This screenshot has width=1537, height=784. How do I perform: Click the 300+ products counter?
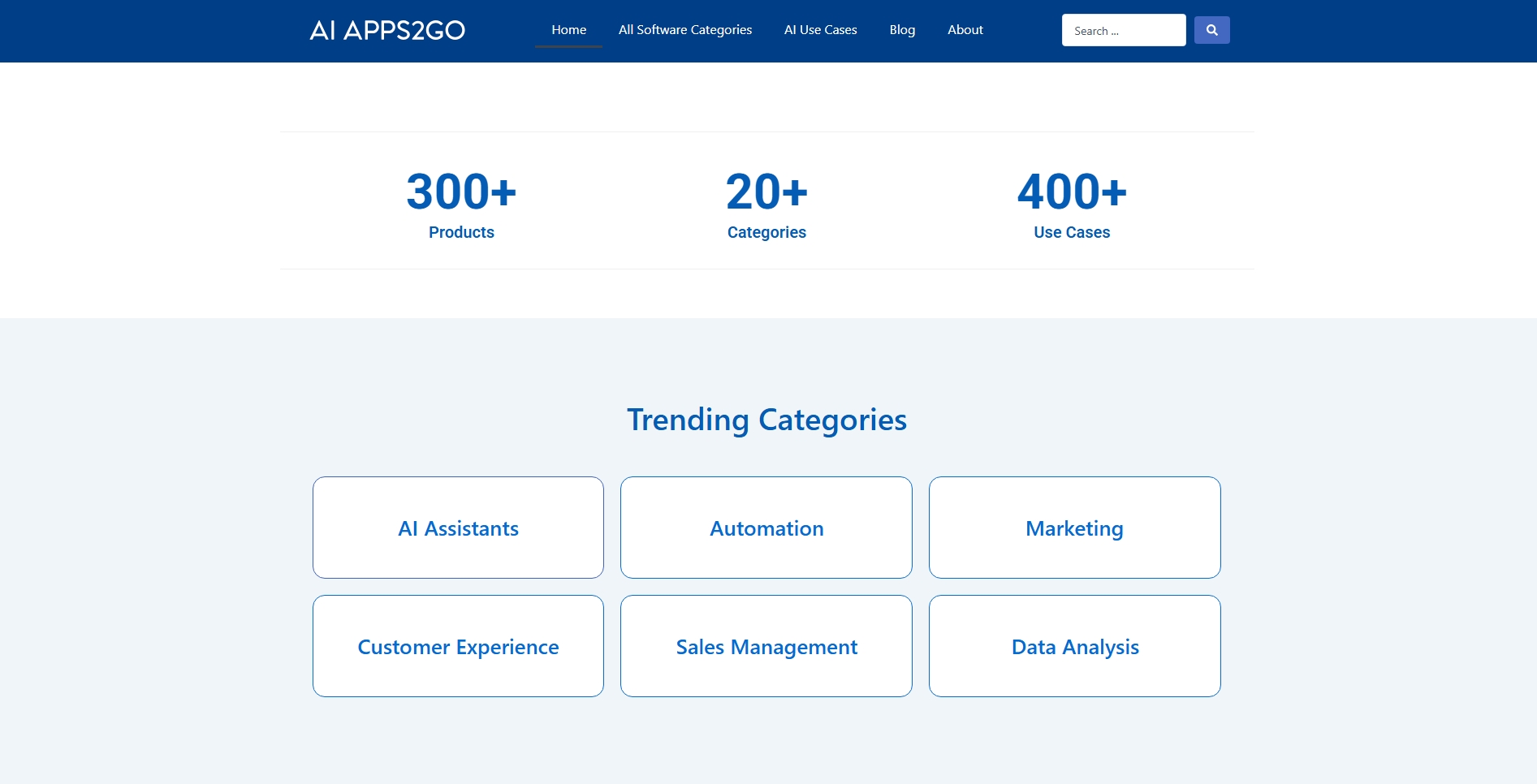tap(461, 192)
